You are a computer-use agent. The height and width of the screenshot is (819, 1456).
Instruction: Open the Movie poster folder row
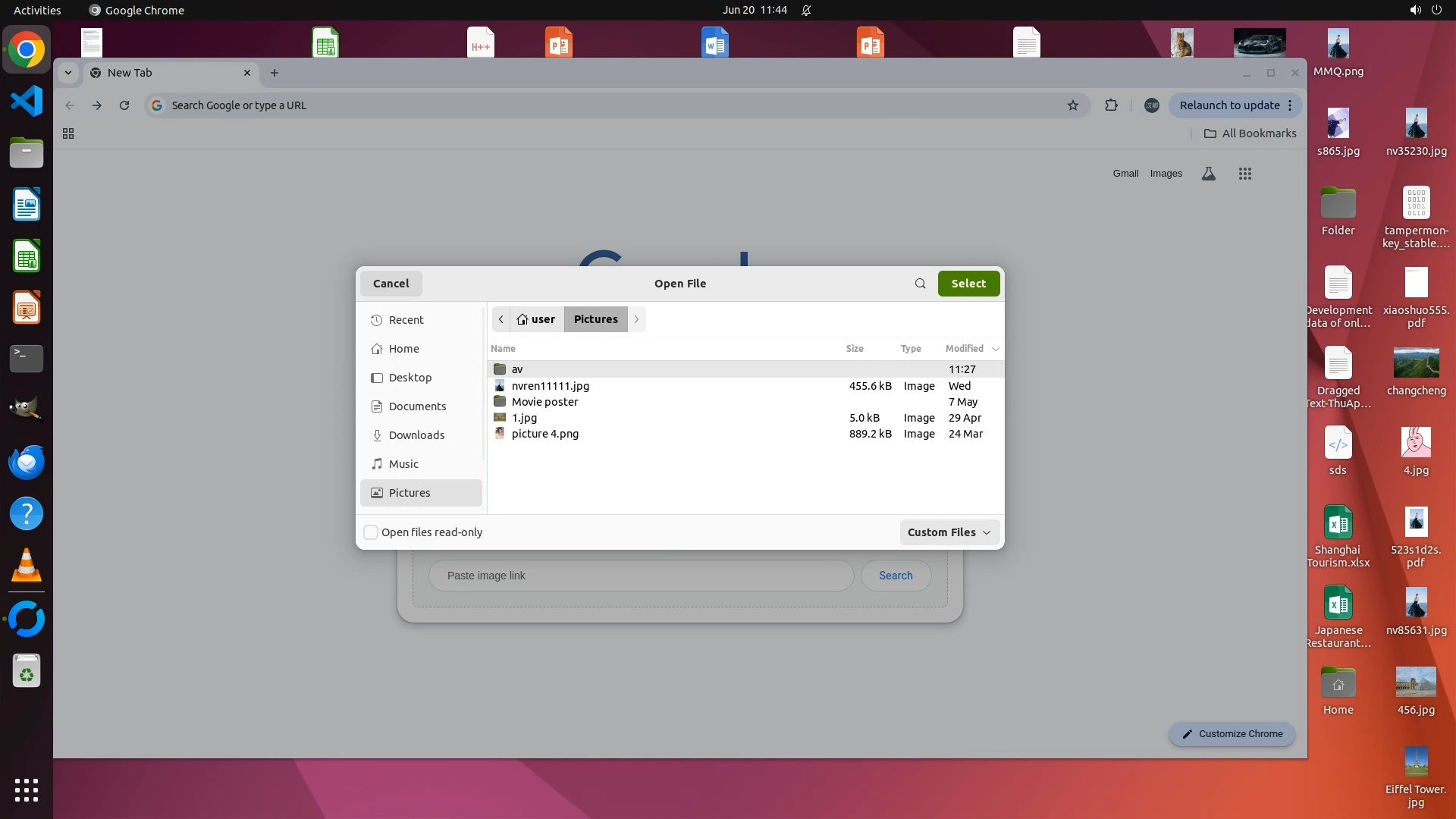(544, 402)
